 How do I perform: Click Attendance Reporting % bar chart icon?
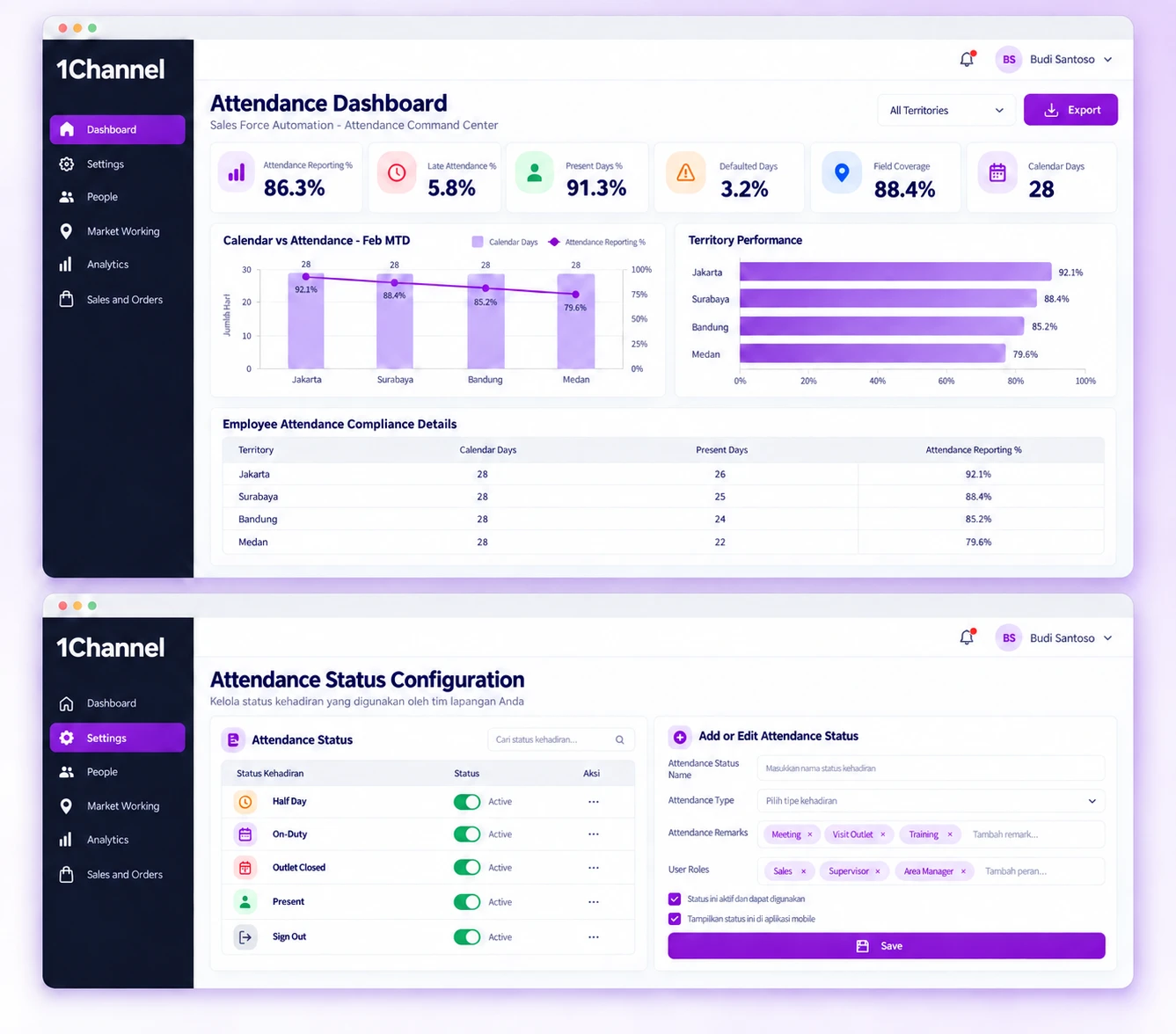point(237,172)
